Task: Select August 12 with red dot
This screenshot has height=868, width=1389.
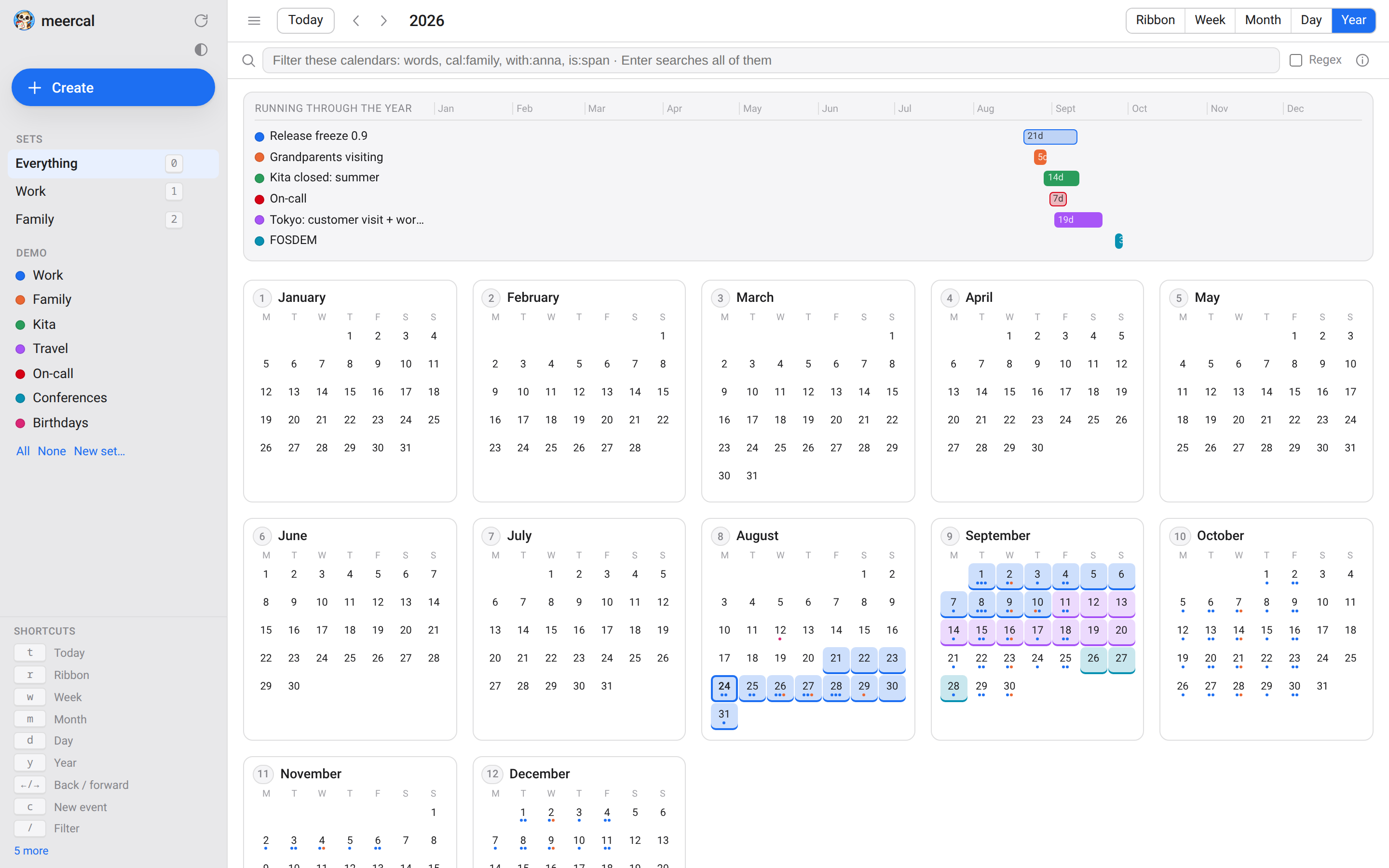Action: [779, 632]
